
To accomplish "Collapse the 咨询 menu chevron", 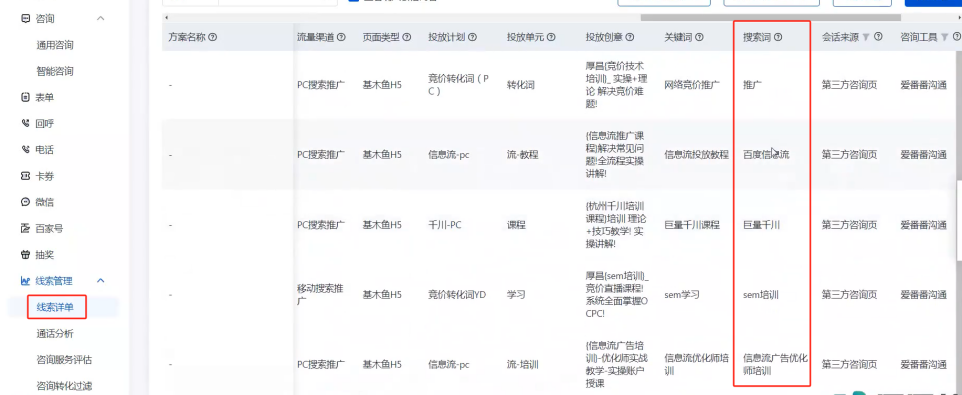I will 101,18.
